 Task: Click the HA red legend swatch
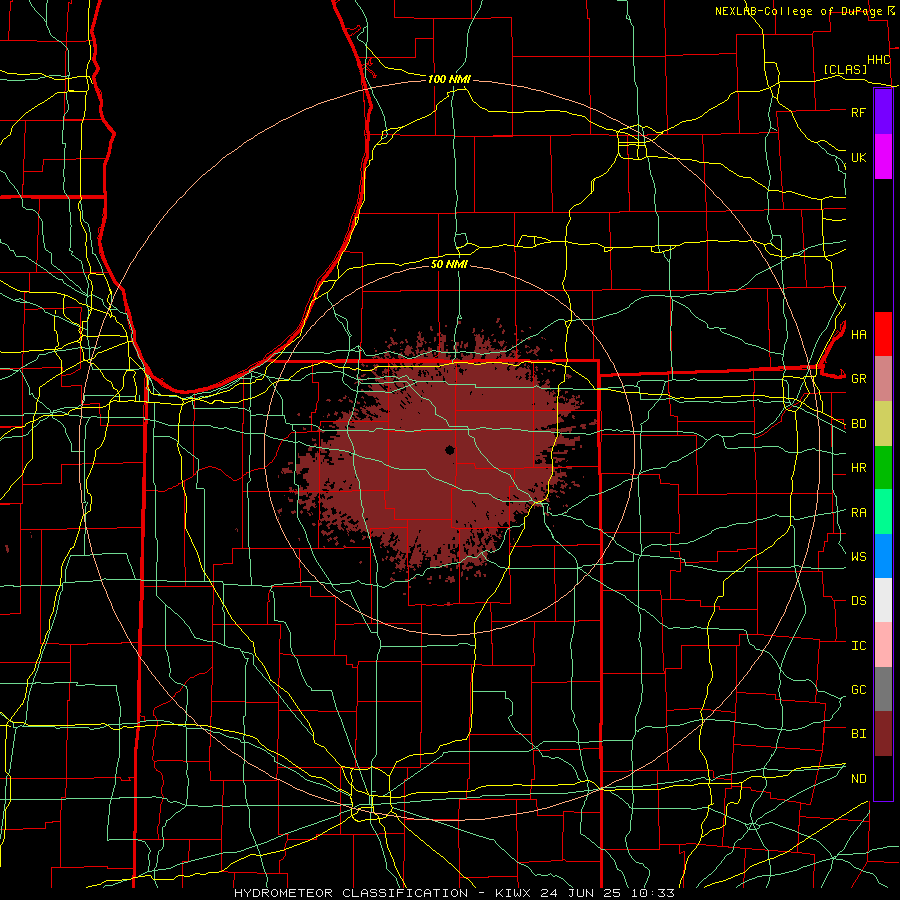pos(883,334)
